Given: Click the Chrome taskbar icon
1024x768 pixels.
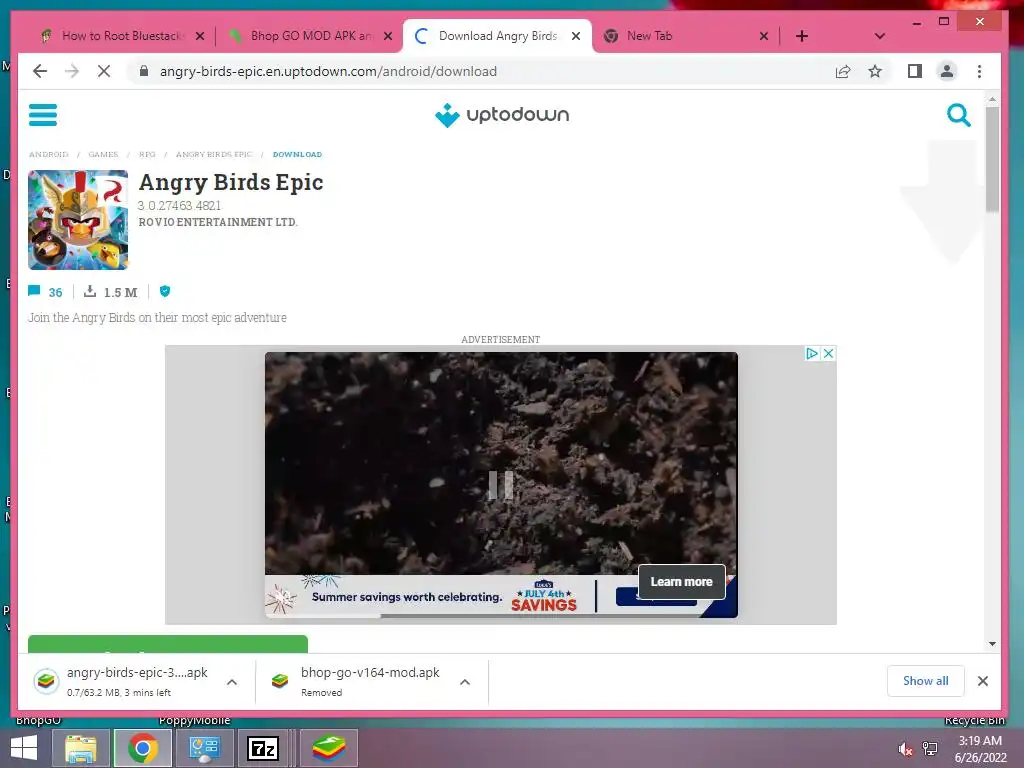Looking at the screenshot, I should tap(142, 748).
